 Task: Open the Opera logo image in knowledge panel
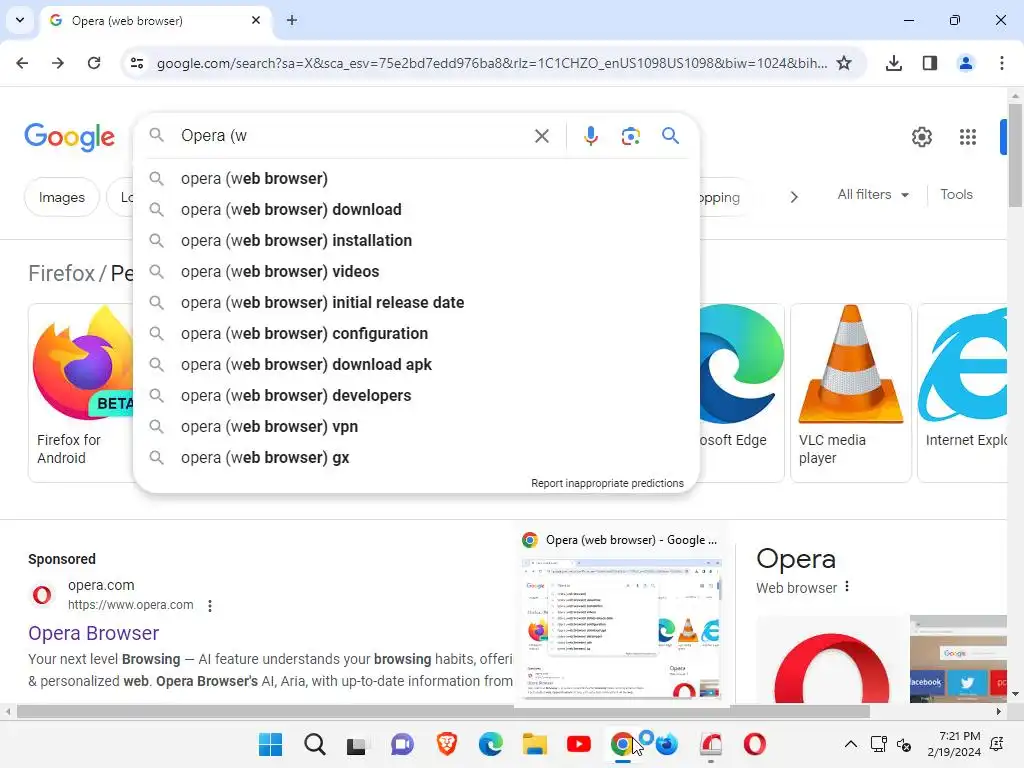coord(831,659)
